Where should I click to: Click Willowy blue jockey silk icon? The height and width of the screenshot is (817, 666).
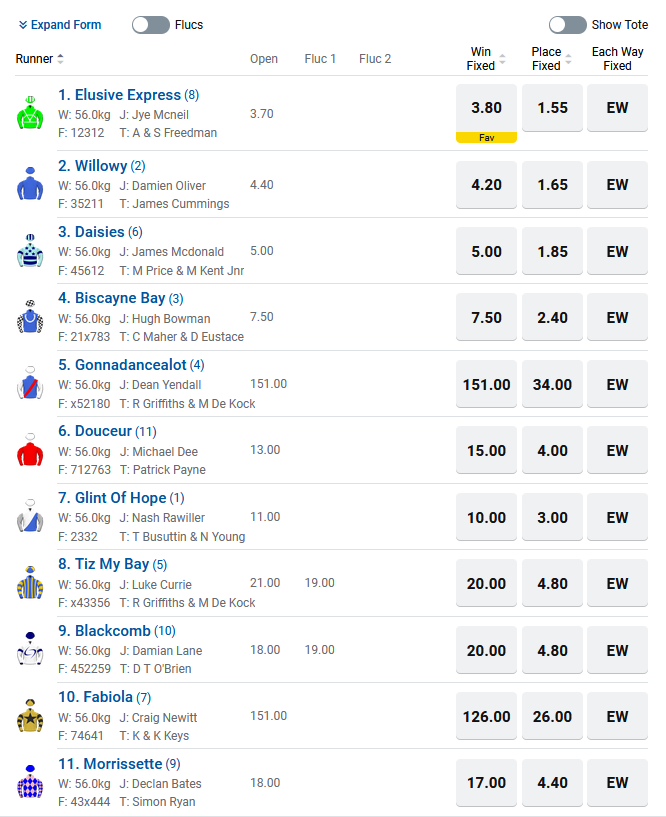31,185
